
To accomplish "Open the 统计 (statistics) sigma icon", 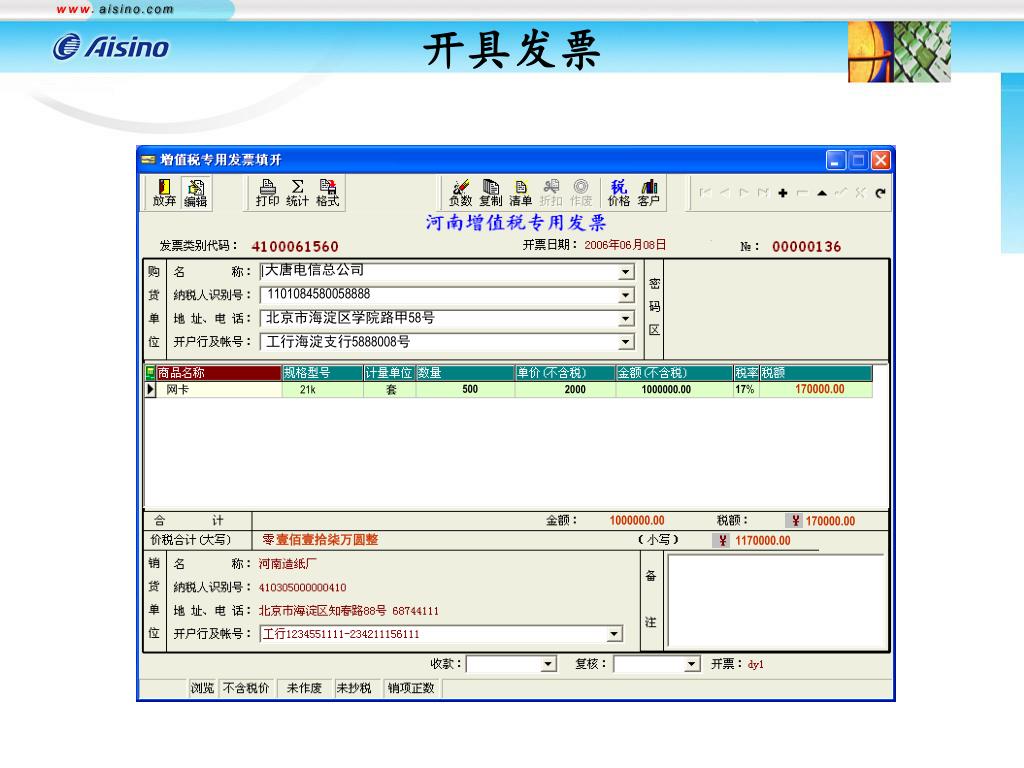I will click(297, 193).
